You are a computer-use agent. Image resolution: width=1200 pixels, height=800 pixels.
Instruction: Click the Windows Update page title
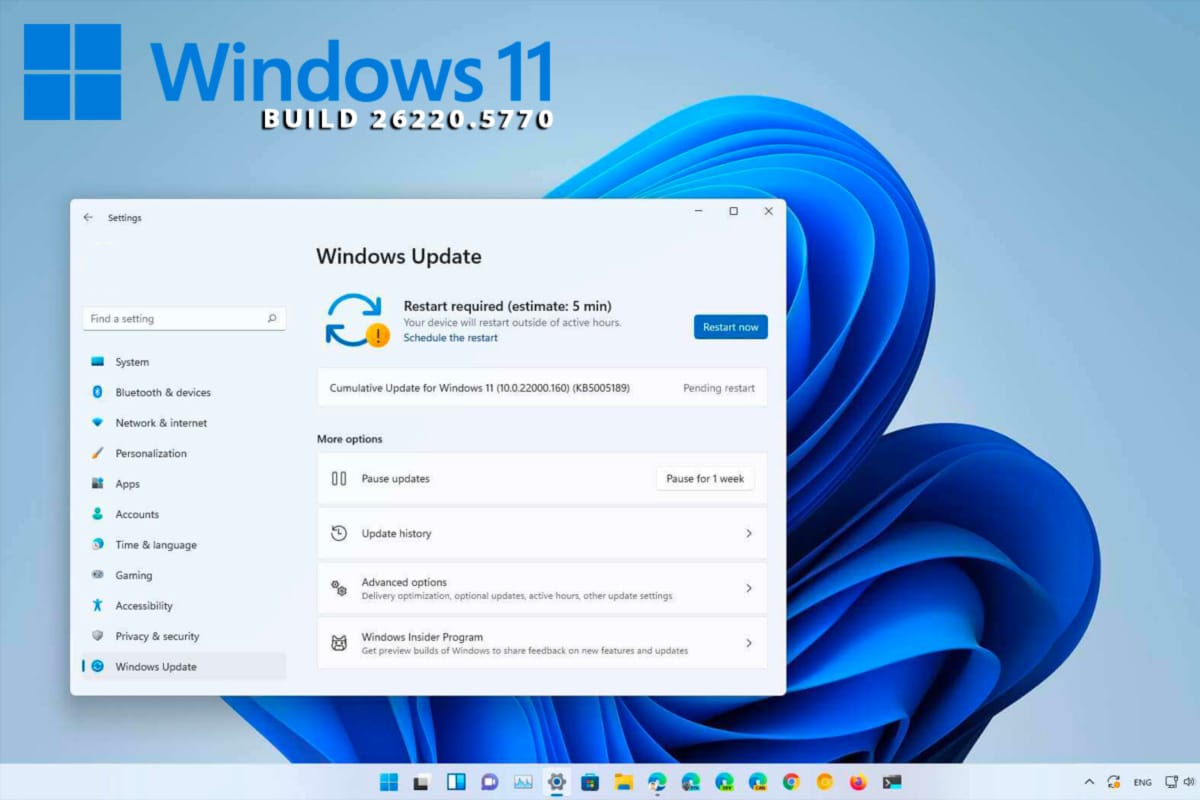click(x=399, y=256)
